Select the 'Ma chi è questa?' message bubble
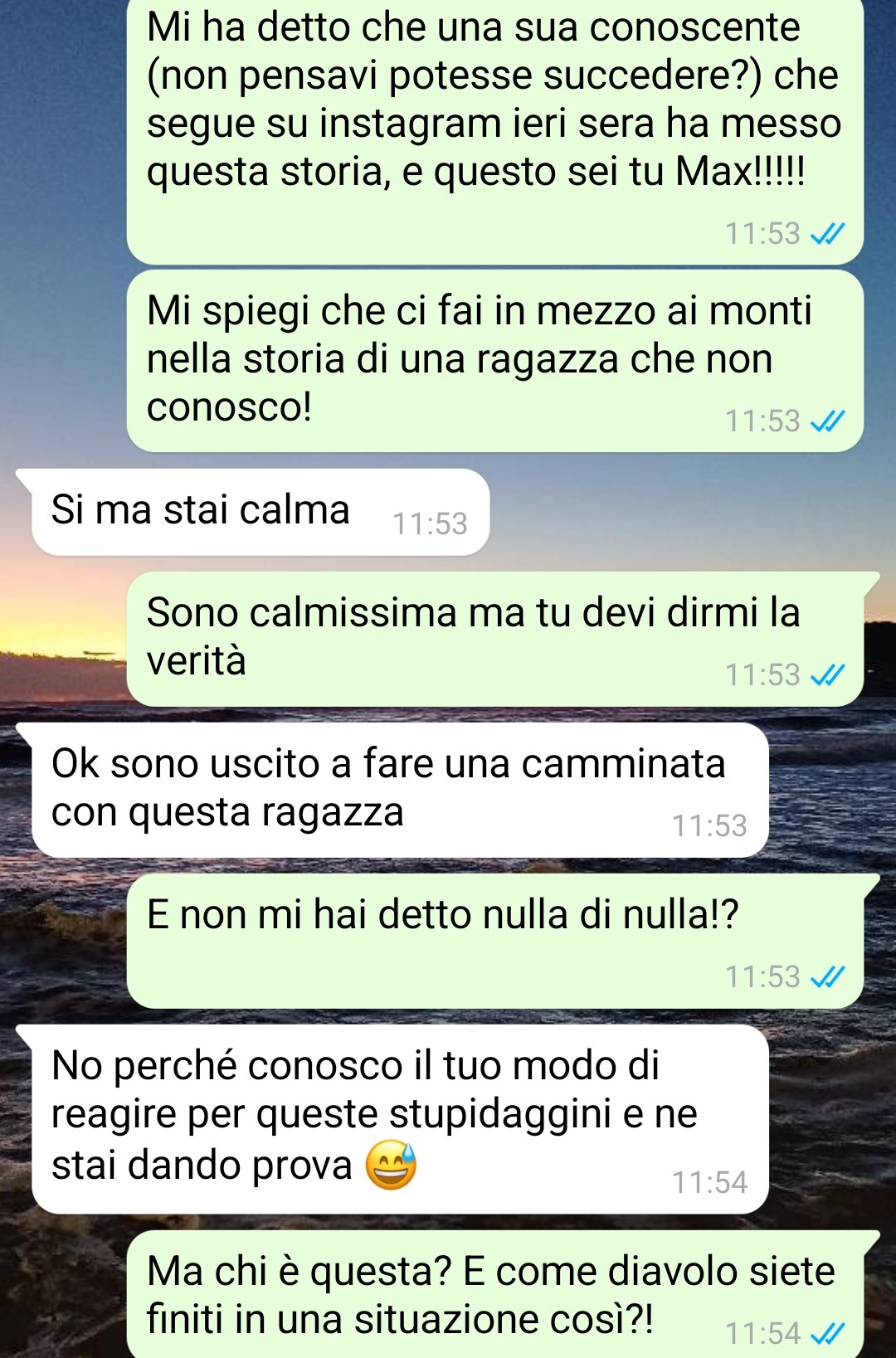 click(x=495, y=1294)
